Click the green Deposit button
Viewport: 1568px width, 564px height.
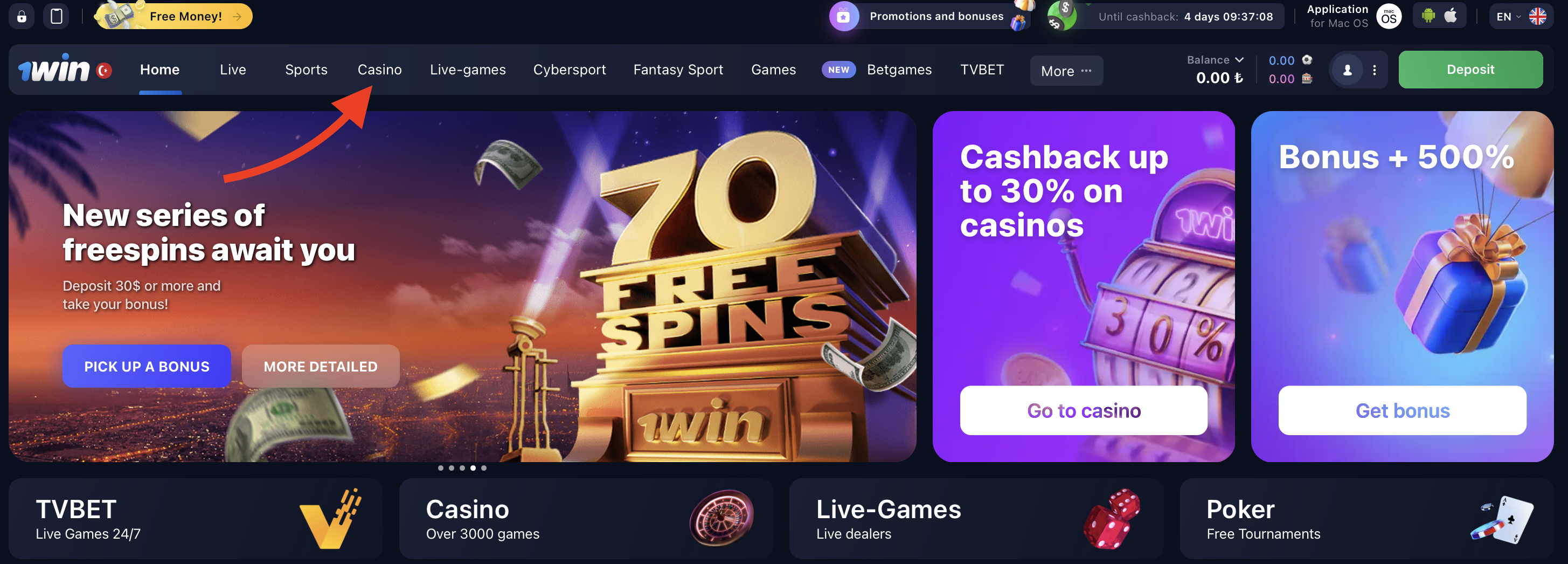(1470, 70)
